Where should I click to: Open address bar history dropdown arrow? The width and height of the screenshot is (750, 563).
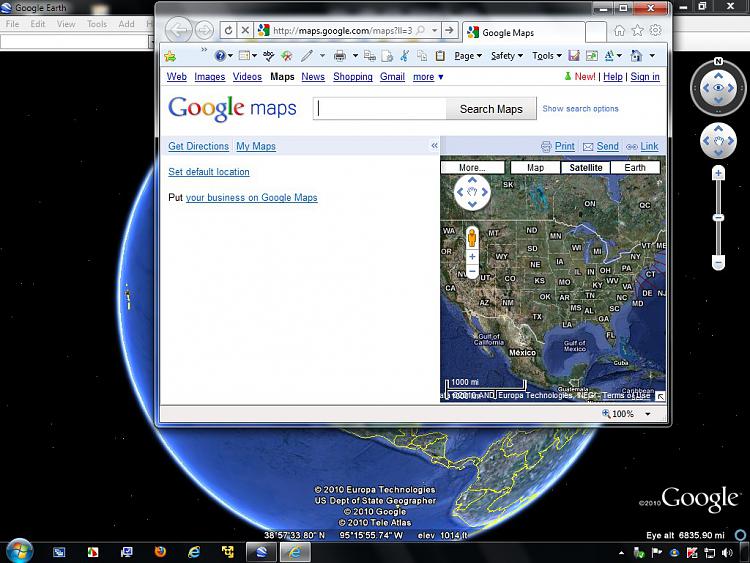434,31
